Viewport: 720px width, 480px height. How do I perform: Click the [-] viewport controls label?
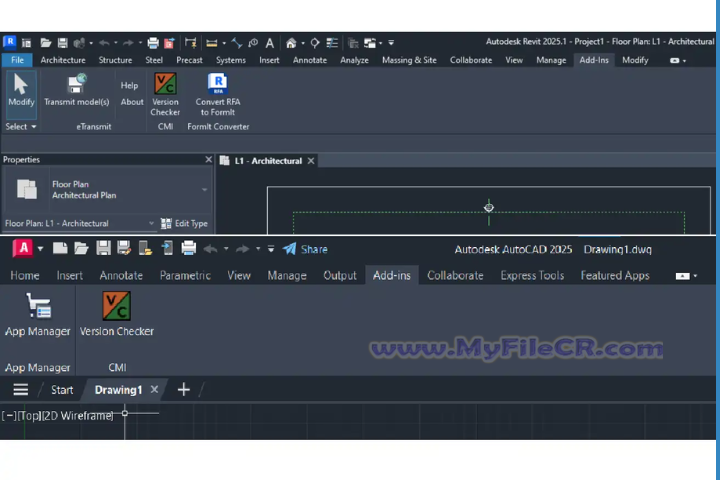9,416
